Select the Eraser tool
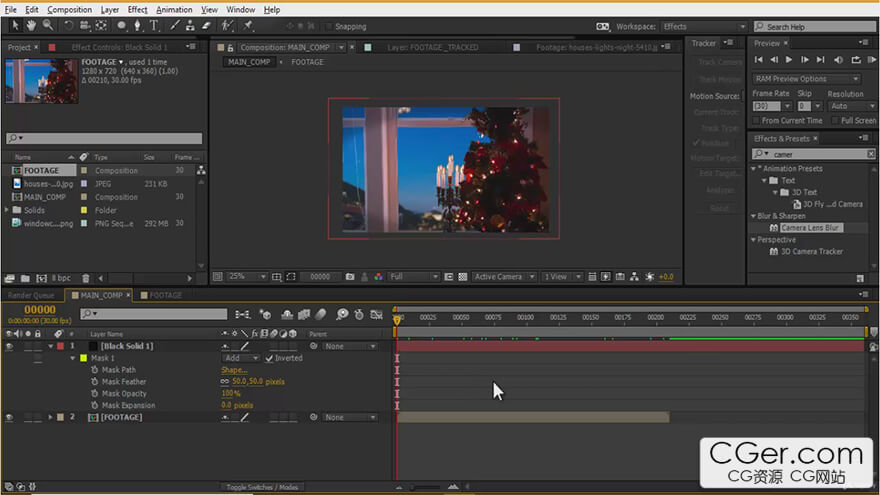This screenshot has height=495, width=880. click(206, 26)
